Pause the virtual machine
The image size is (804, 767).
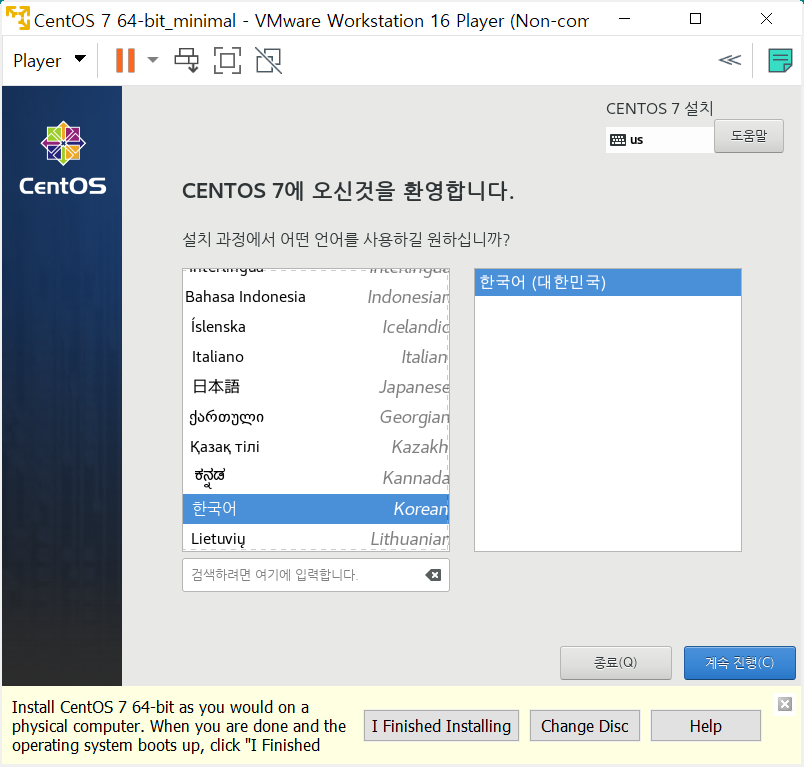pyautogui.click(x=125, y=60)
